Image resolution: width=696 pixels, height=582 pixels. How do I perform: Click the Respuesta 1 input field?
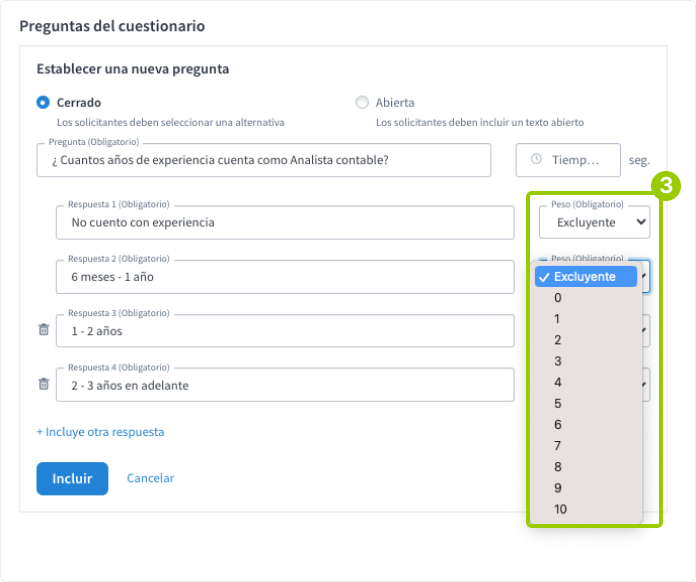click(x=285, y=222)
